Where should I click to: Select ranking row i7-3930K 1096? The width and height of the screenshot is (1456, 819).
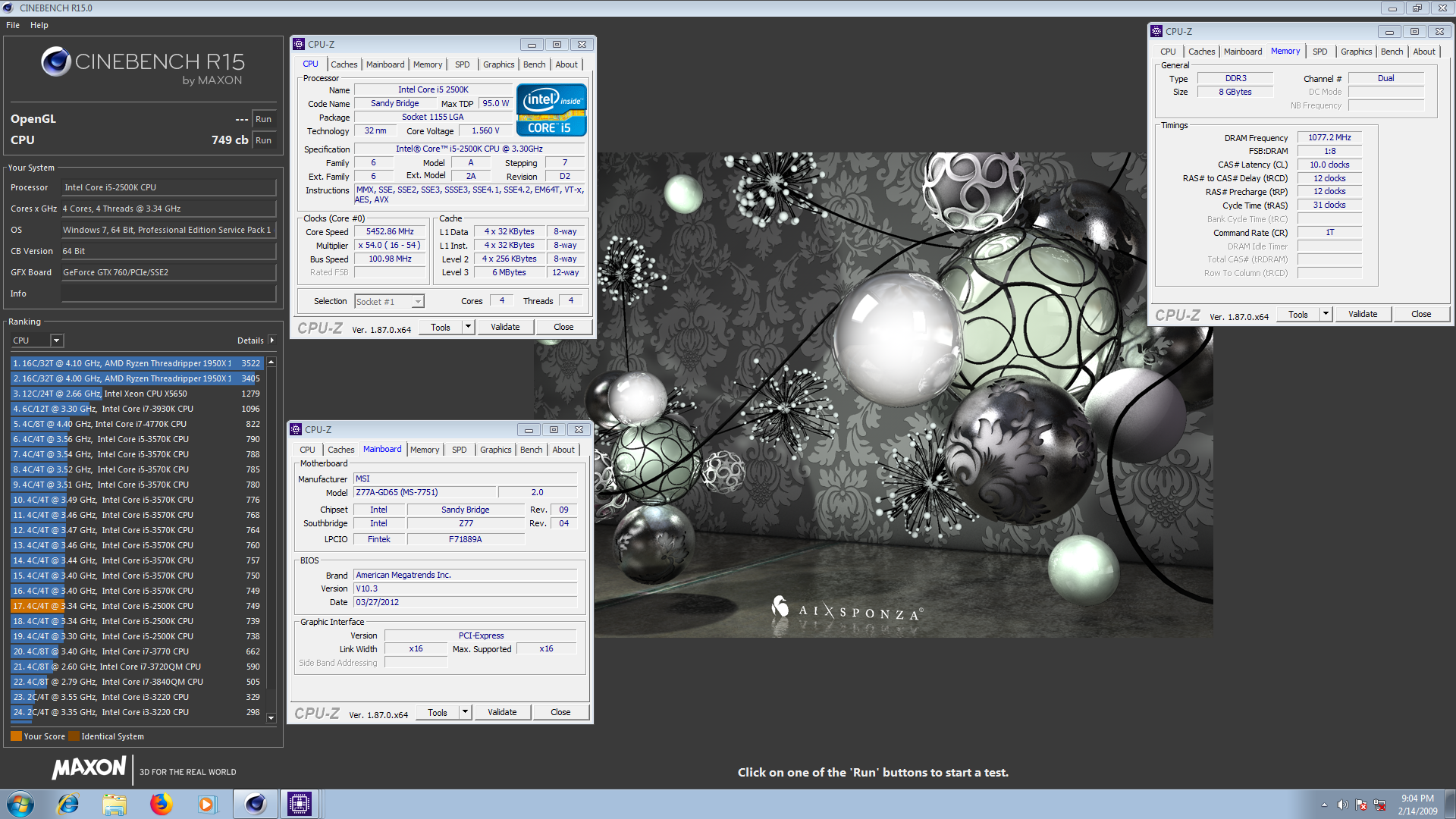(136, 409)
